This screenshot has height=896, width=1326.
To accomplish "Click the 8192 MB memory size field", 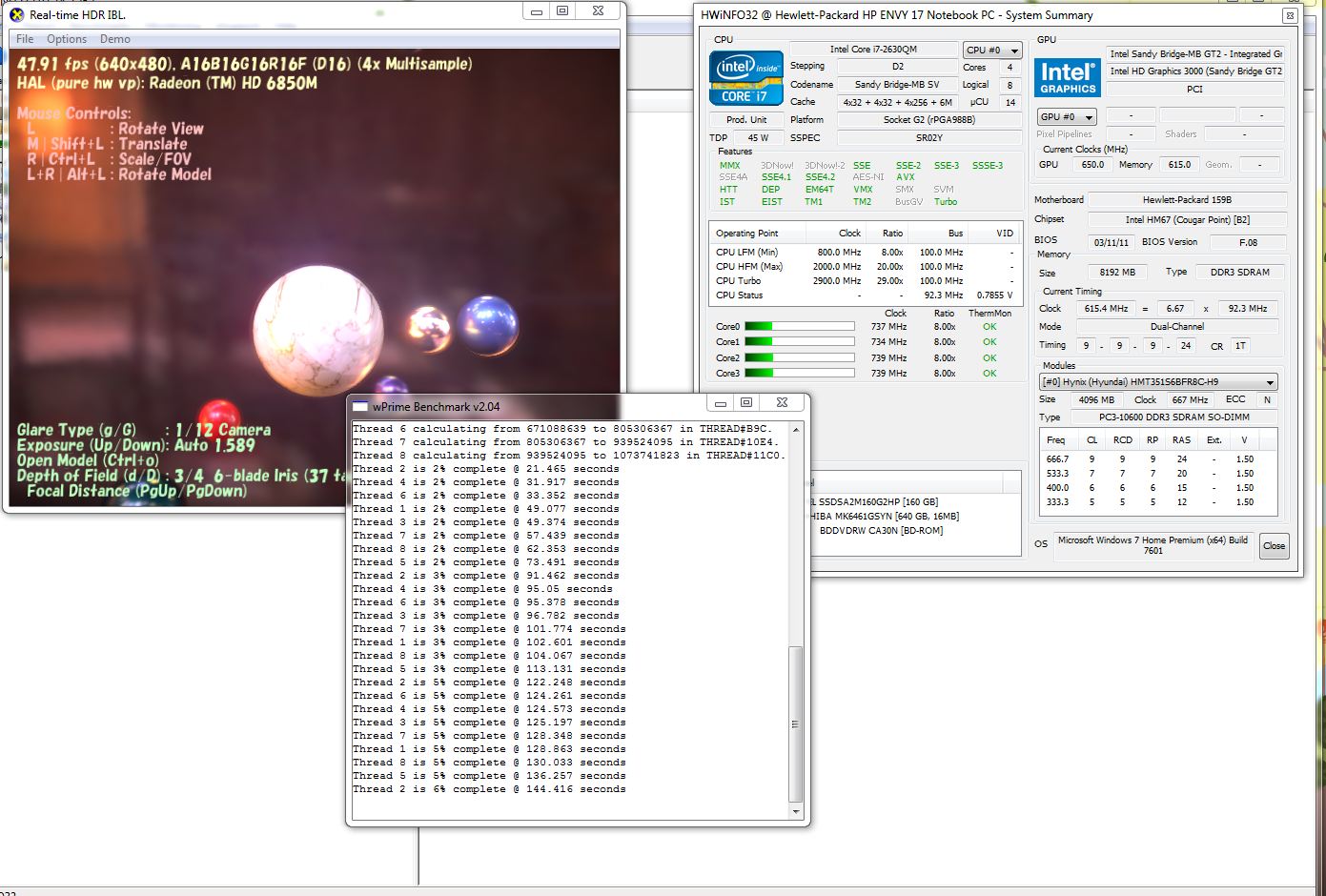I will click(x=1117, y=273).
